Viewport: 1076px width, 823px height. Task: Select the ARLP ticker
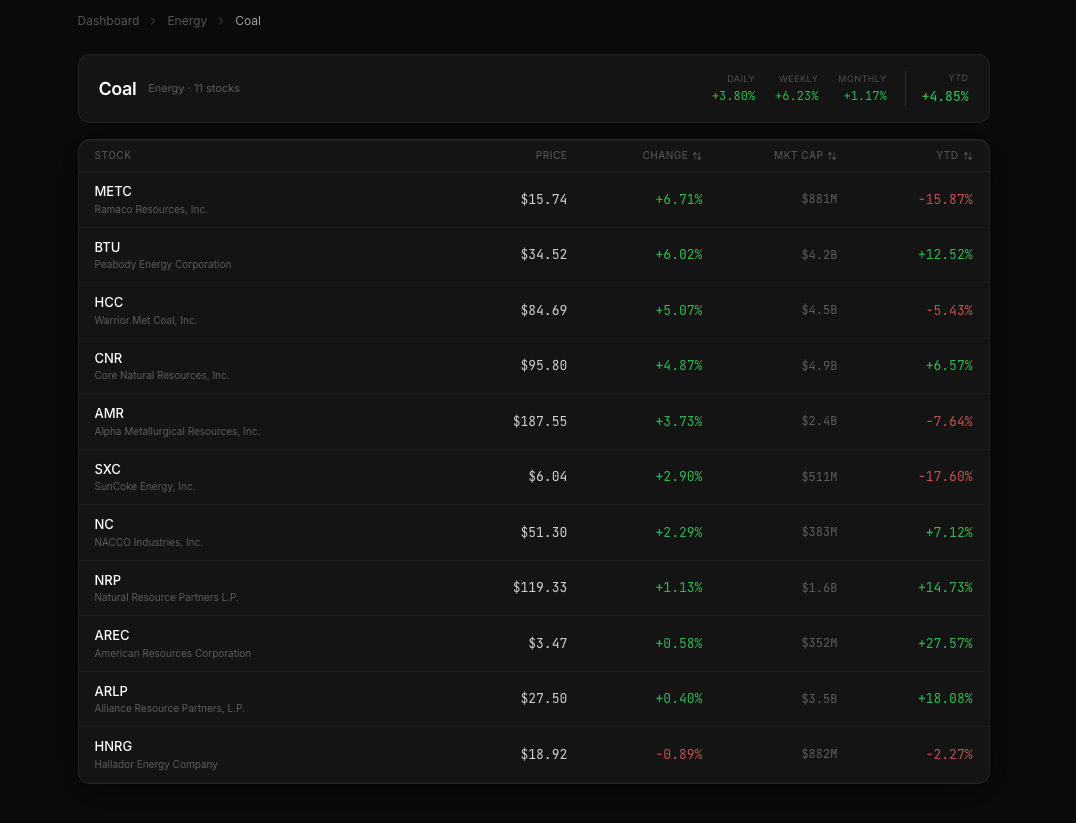[111, 691]
